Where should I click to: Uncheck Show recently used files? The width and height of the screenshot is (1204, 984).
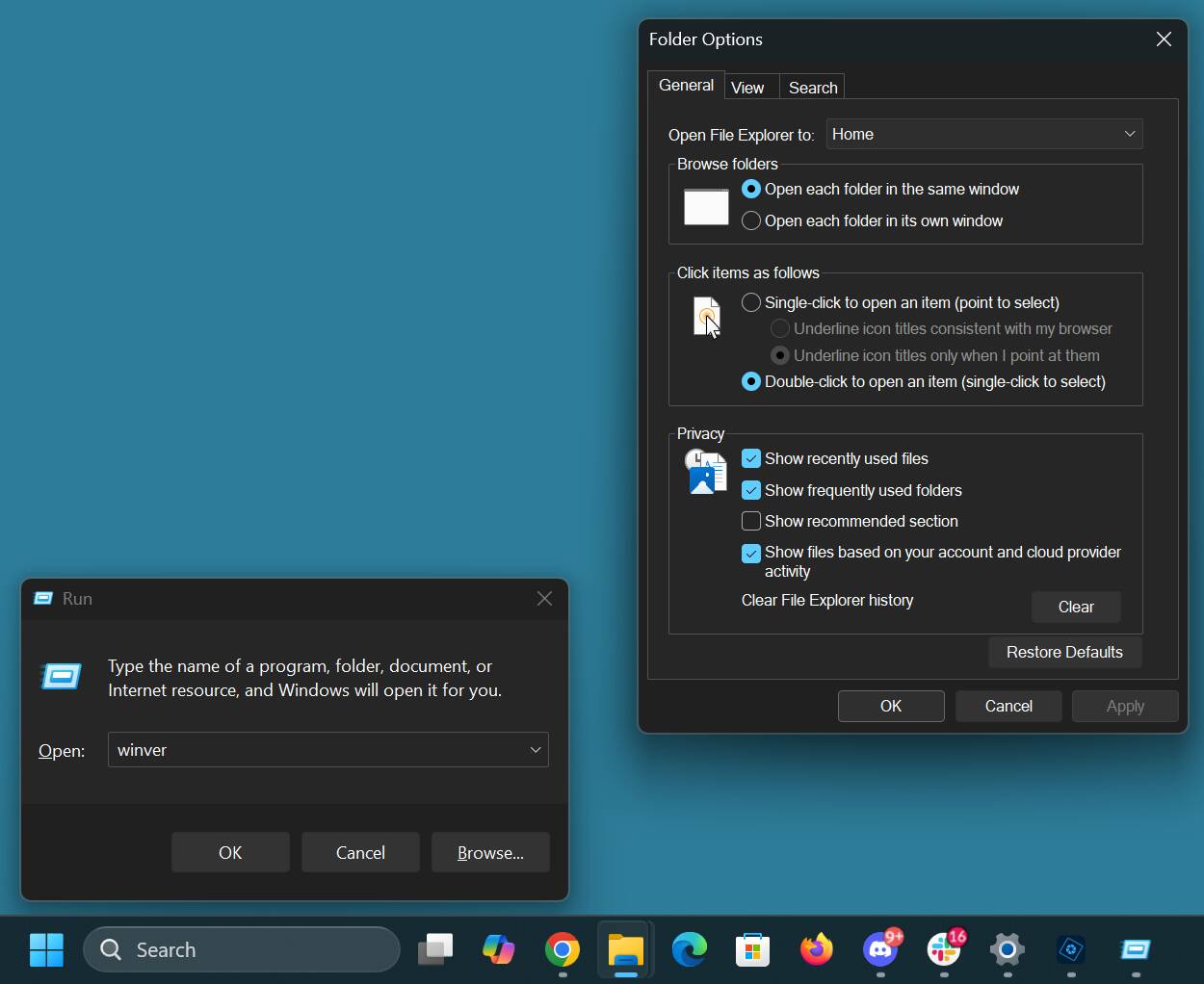[x=751, y=458]
